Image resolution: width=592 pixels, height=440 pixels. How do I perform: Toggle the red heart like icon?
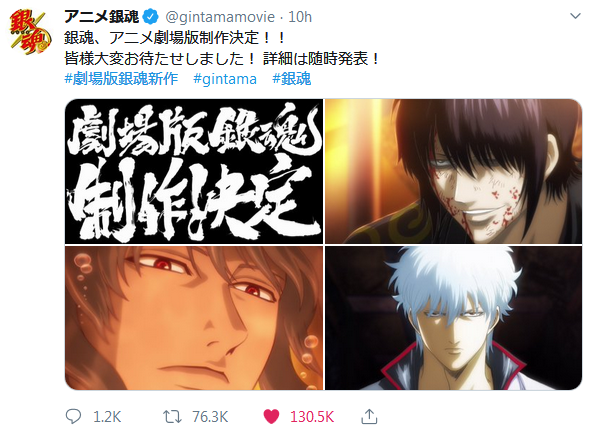click(x=271, y=417)
